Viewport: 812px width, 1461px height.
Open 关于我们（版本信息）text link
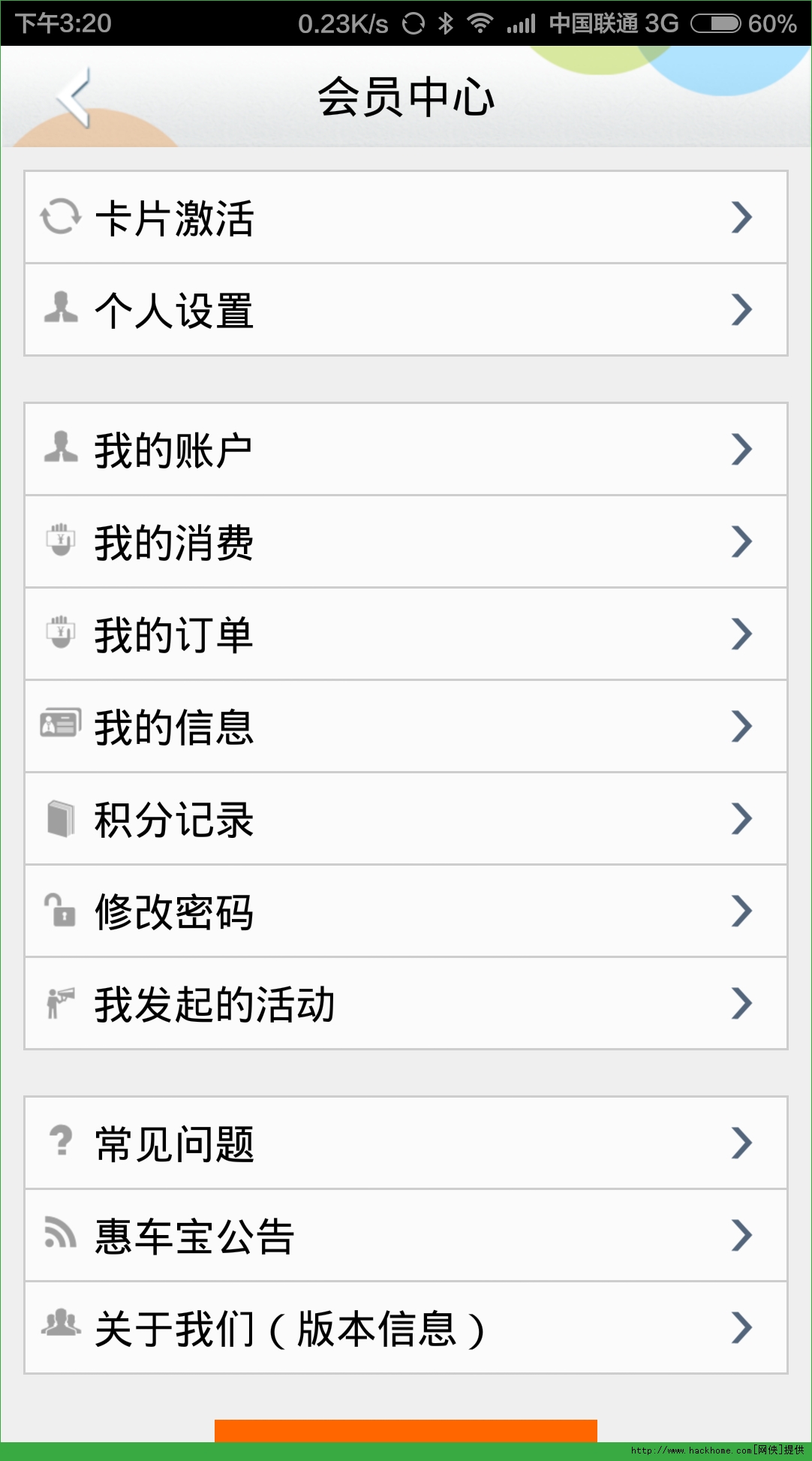click(290, 1329)
